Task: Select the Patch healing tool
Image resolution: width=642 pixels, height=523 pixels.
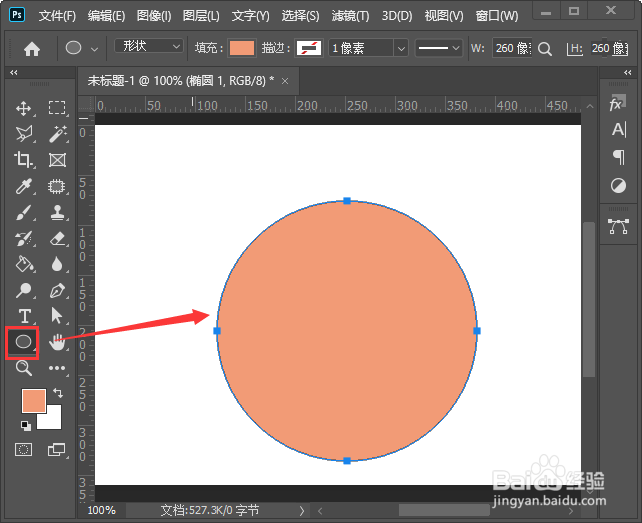Action: pos(57,187)
